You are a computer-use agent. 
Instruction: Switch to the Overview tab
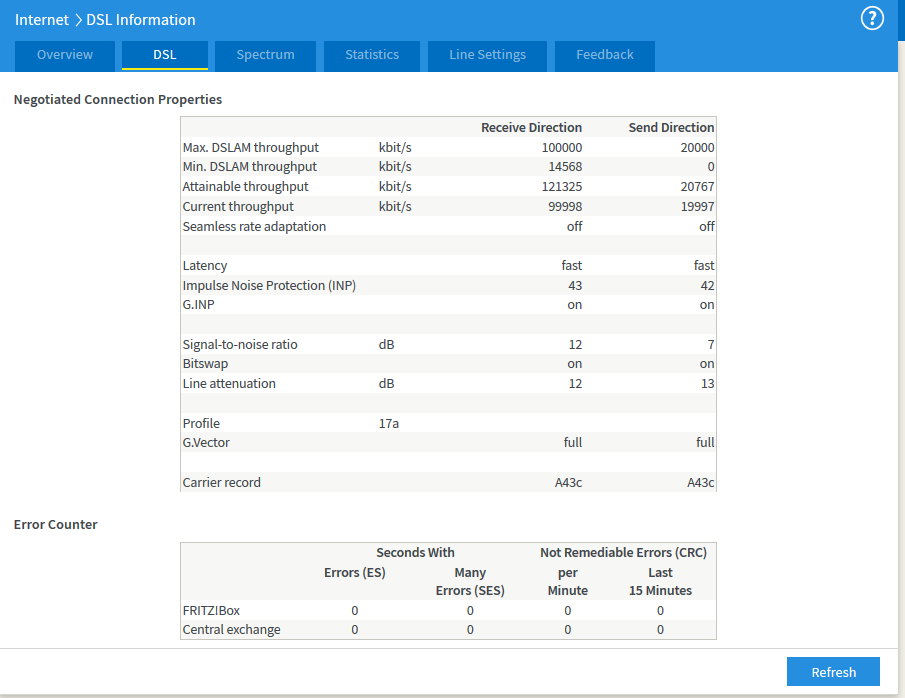click(65, 55)
